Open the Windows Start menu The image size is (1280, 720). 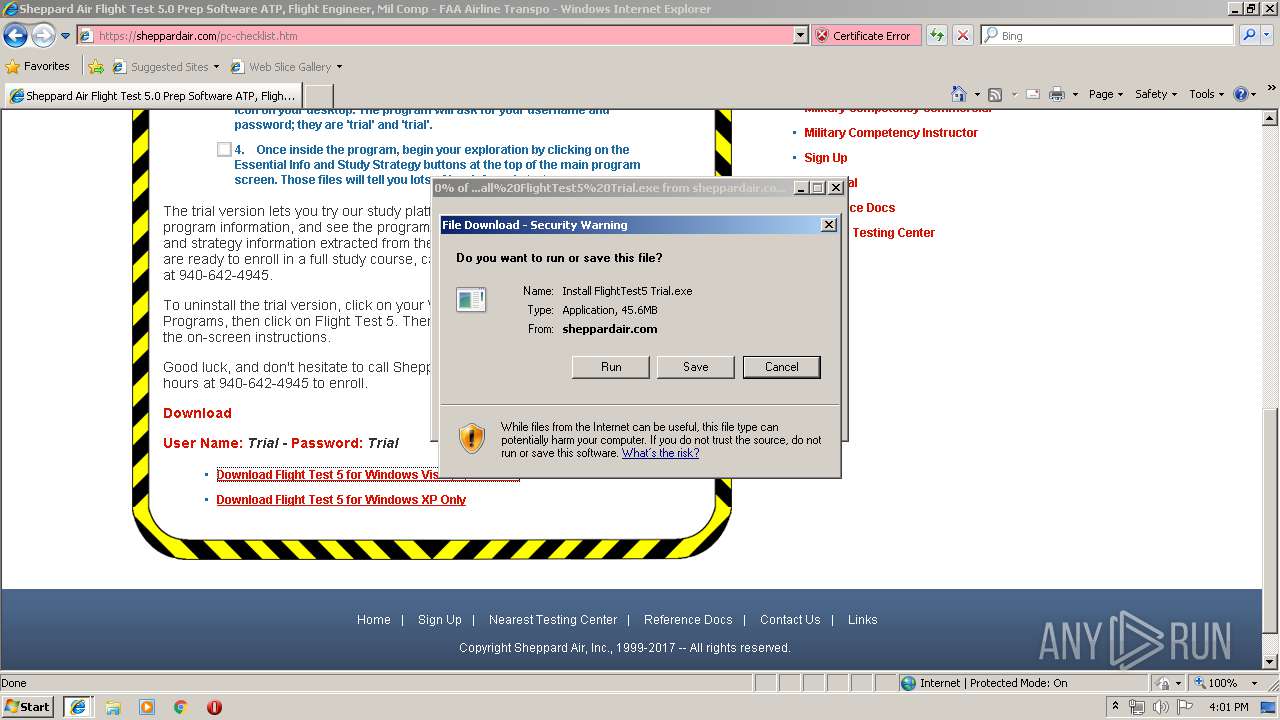28,706
